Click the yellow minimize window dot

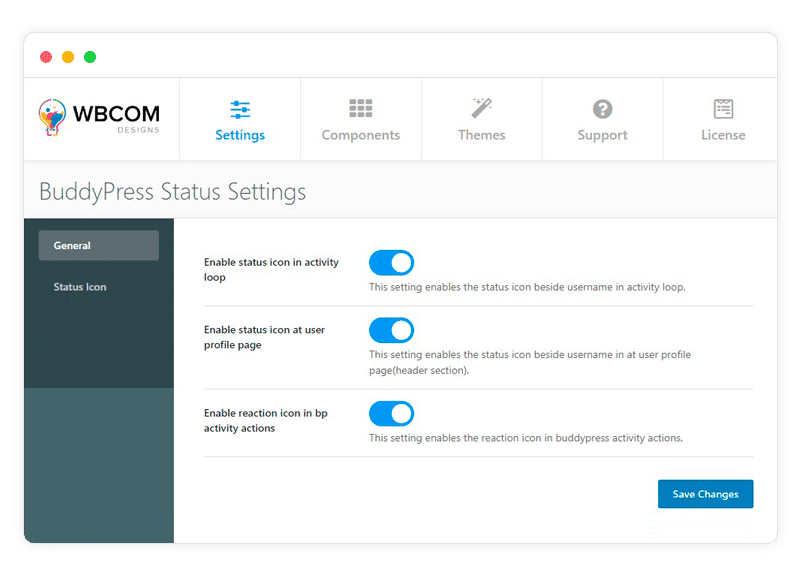68,57
